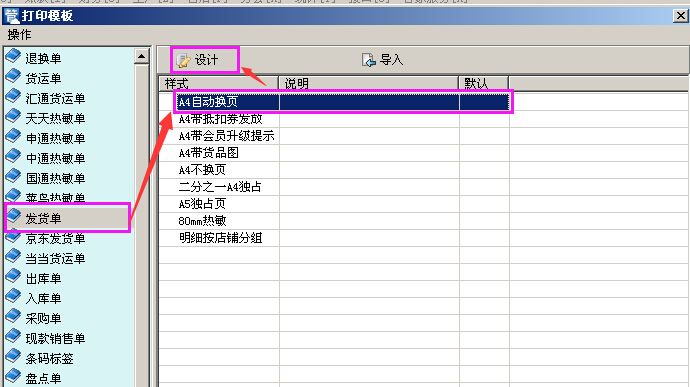Screen dimensions: 690x387
Task: Open the 操作 menu
Action: 19,34
